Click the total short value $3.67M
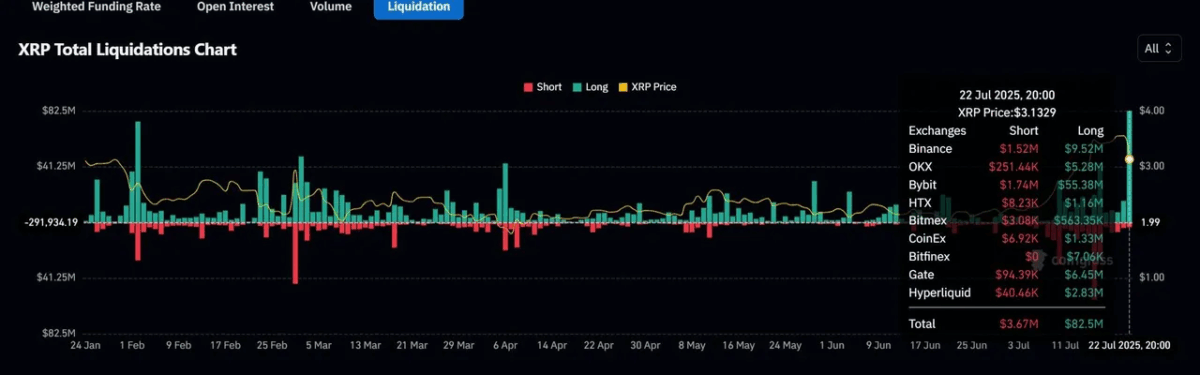The width and height of the screenshot is (1200, 375). [1020, 324]
